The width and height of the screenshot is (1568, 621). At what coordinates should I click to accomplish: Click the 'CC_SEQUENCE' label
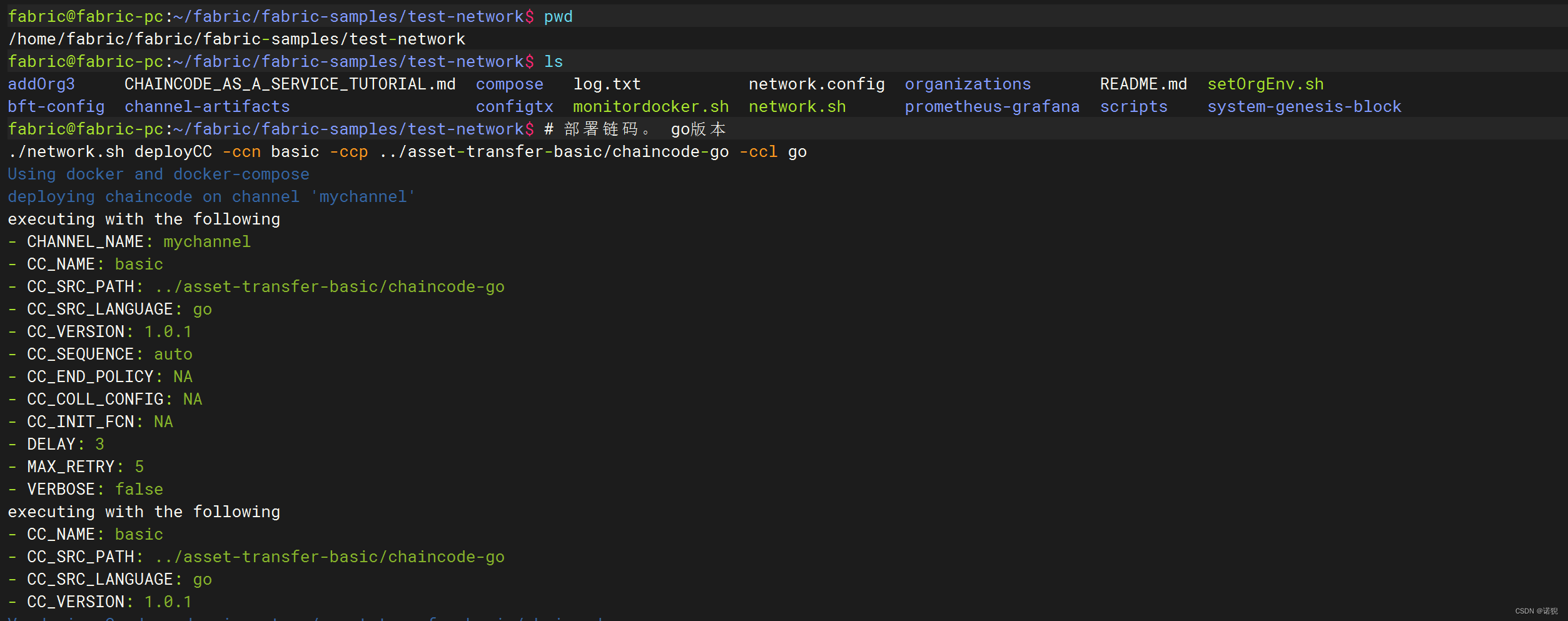tap(81, 355)
